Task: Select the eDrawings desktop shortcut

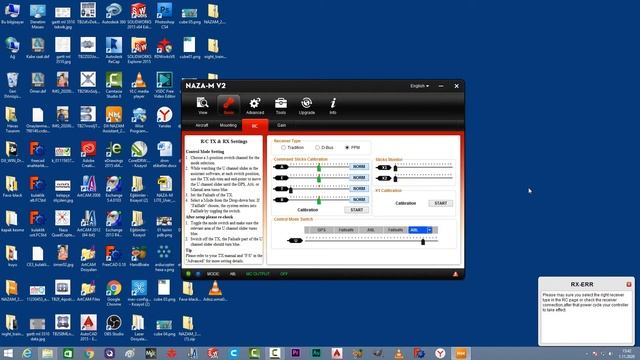Action: pos(113,154)
